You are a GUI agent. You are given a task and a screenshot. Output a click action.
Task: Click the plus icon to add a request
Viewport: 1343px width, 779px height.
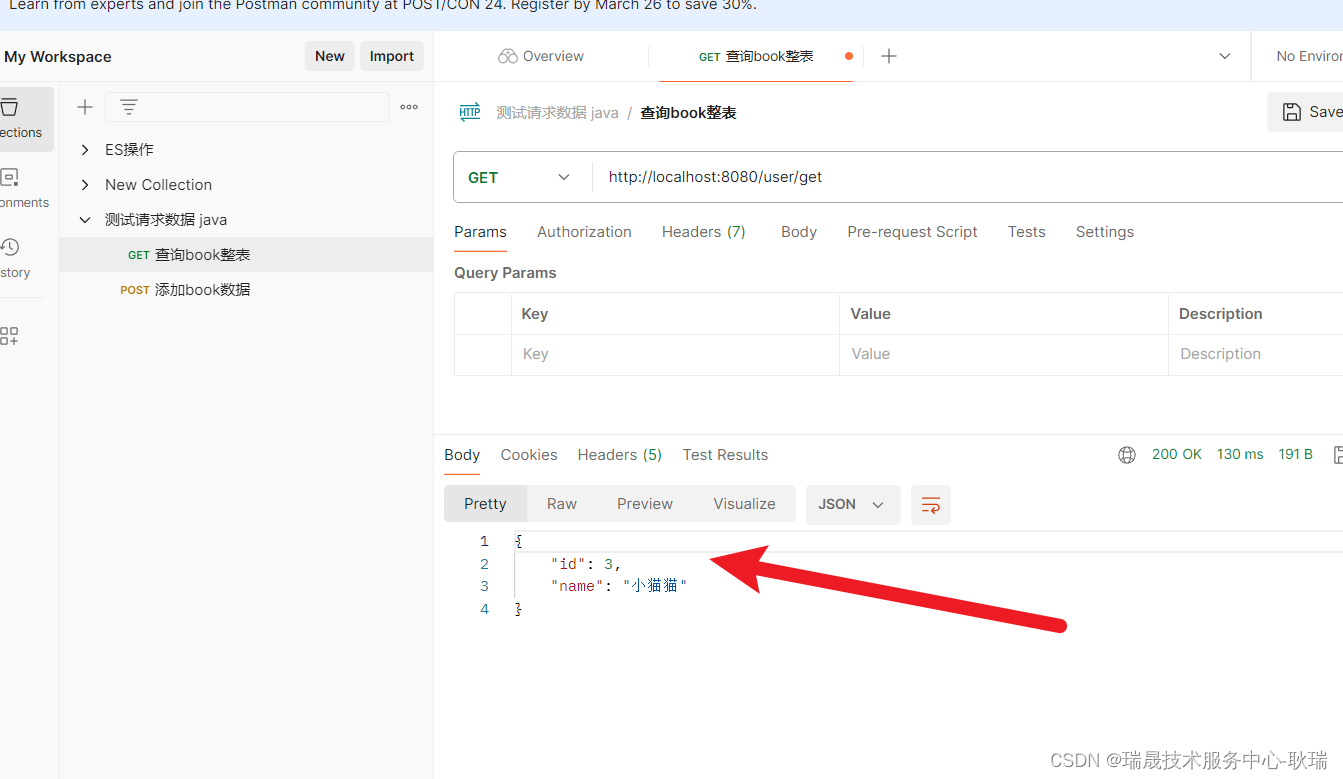point(85,106)
